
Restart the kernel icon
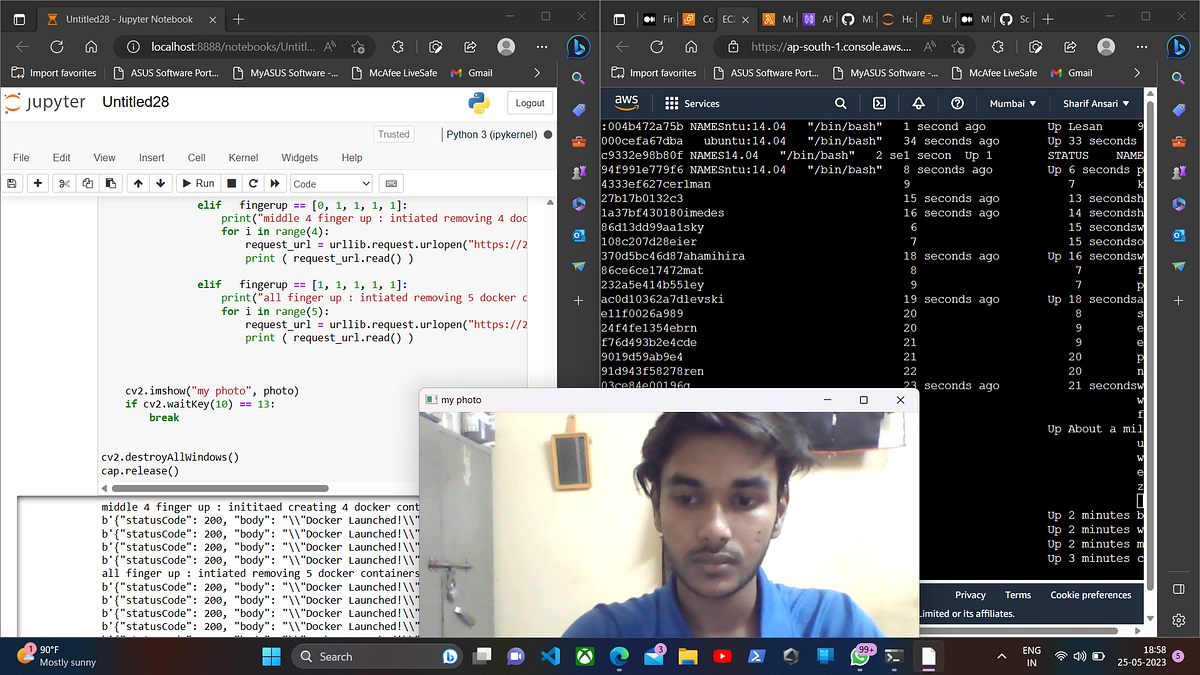[x=251, y=183]
